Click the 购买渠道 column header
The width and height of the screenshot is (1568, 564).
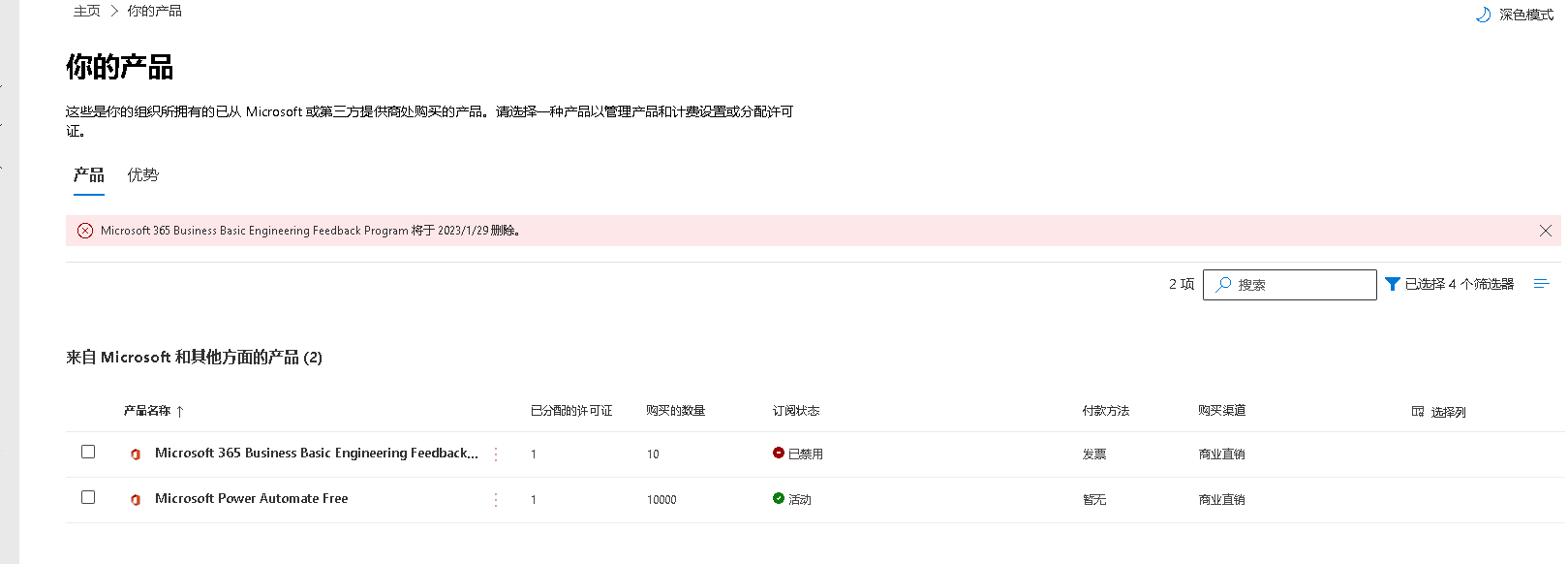1222,411
